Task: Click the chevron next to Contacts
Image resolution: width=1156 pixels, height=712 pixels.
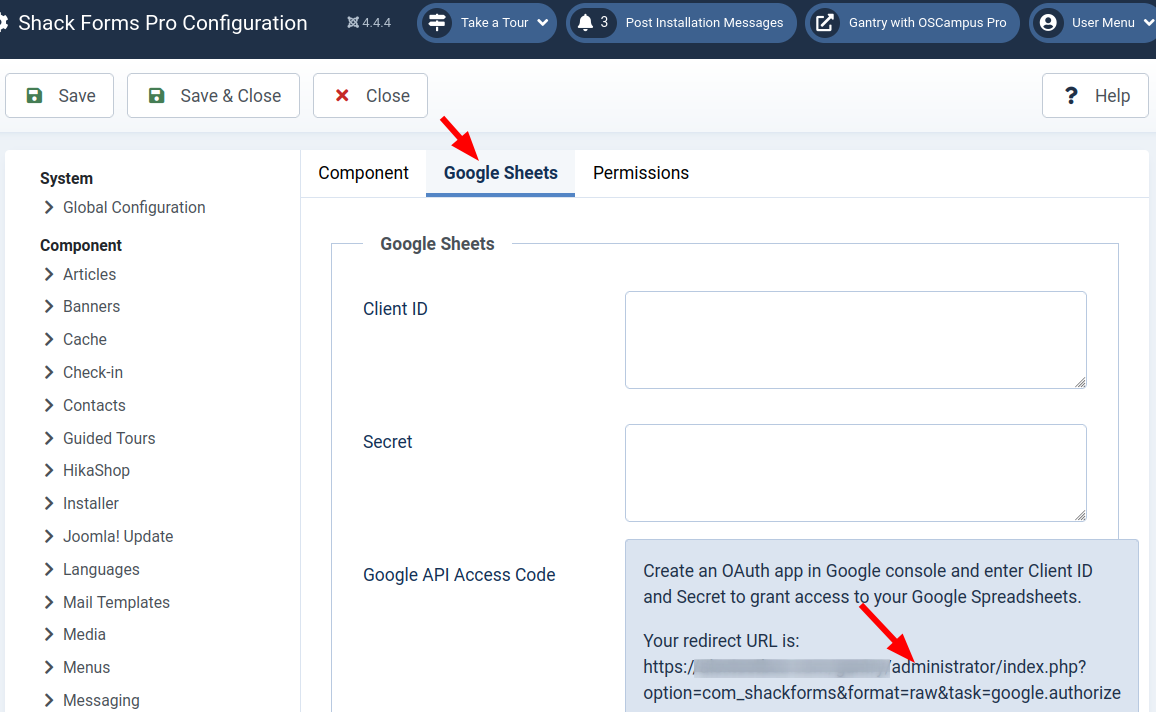Action: 49,405
